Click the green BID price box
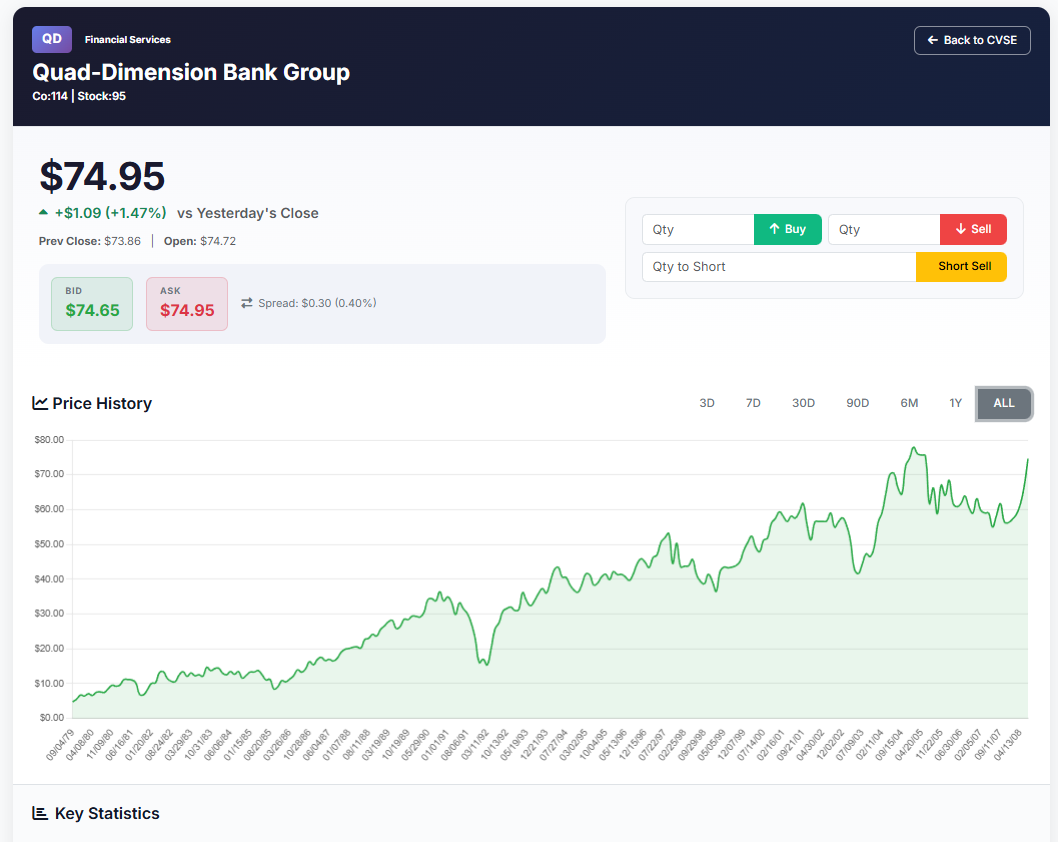This screenshot has height=842, width=1058. [x=92, y=303]
